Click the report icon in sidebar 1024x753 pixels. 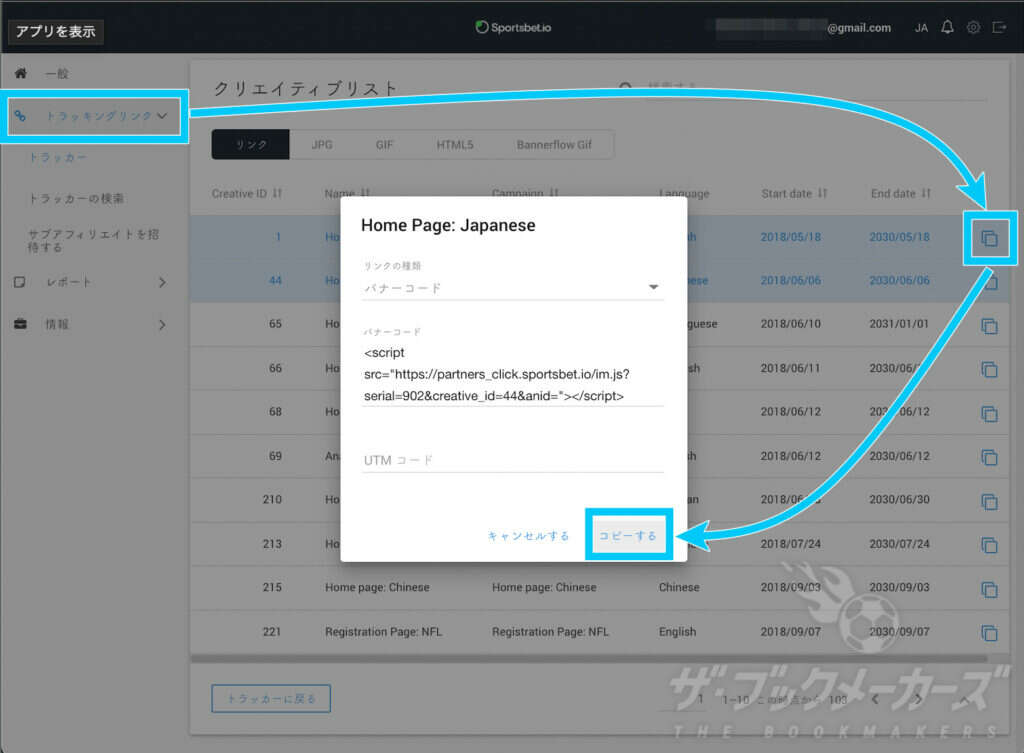tap(20, 282)
